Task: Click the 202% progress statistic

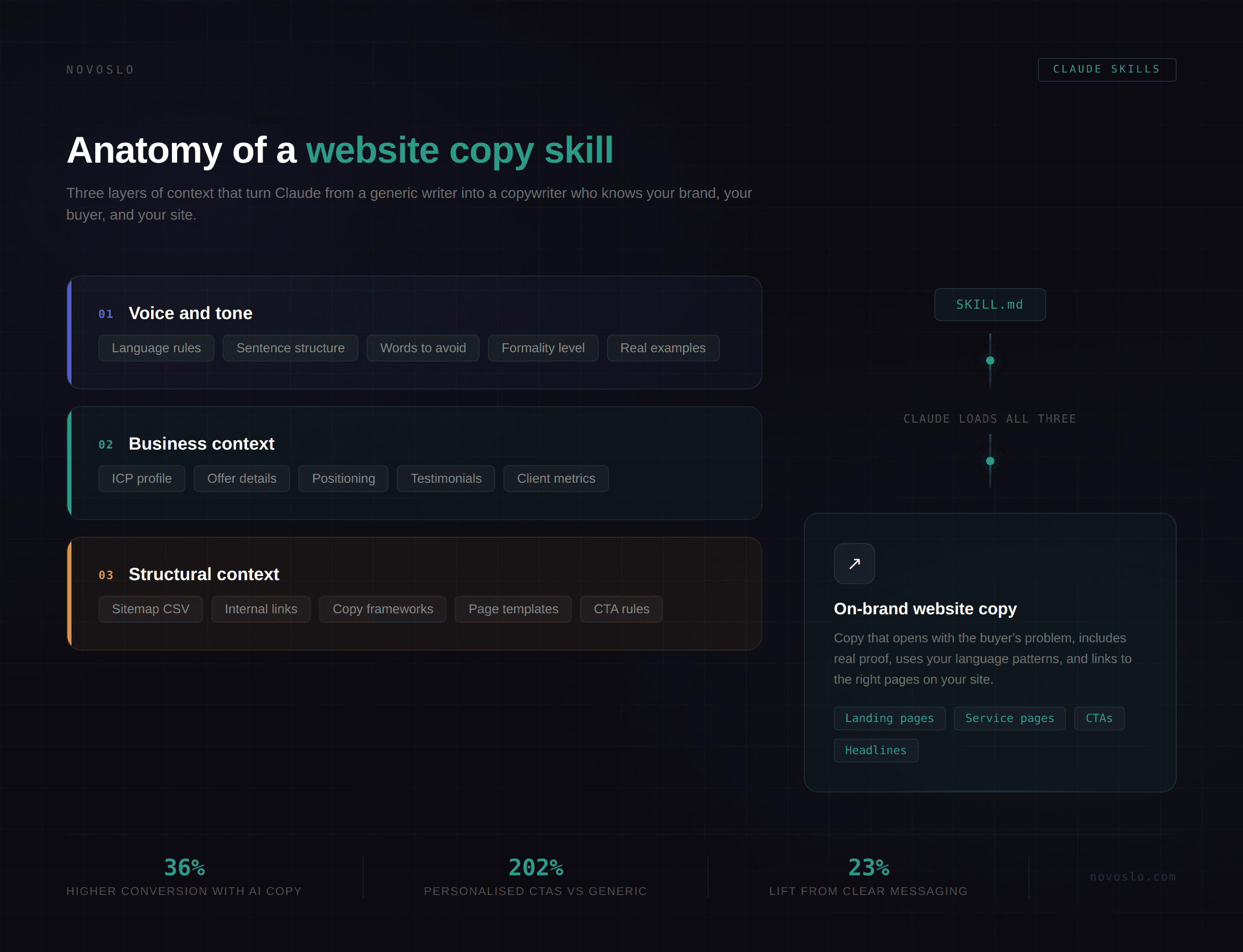Action: 536,867
